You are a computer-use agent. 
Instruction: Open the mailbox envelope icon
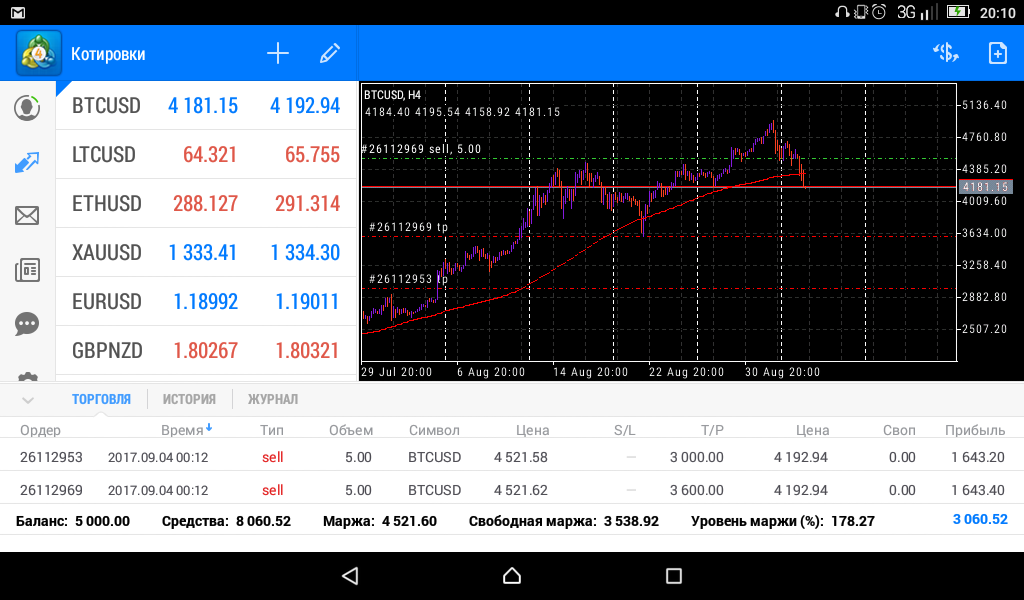[x=27, y=215]
